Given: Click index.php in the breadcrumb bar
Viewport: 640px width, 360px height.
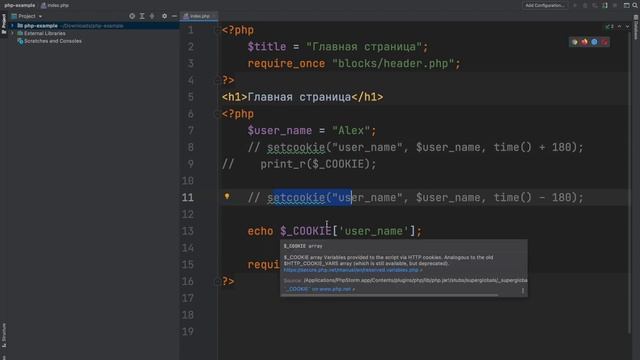Looking at the screenshot, I should coord(55,5).
